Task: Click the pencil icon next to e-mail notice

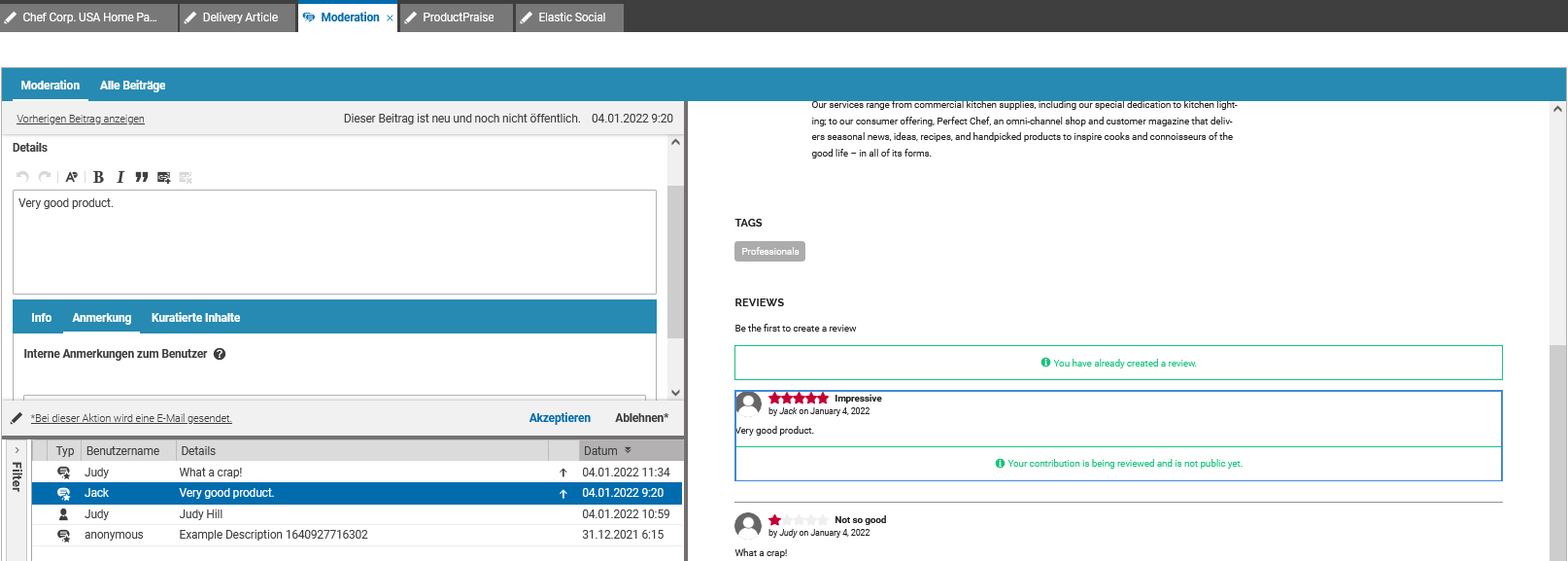Action: click(x=17, y=418)
